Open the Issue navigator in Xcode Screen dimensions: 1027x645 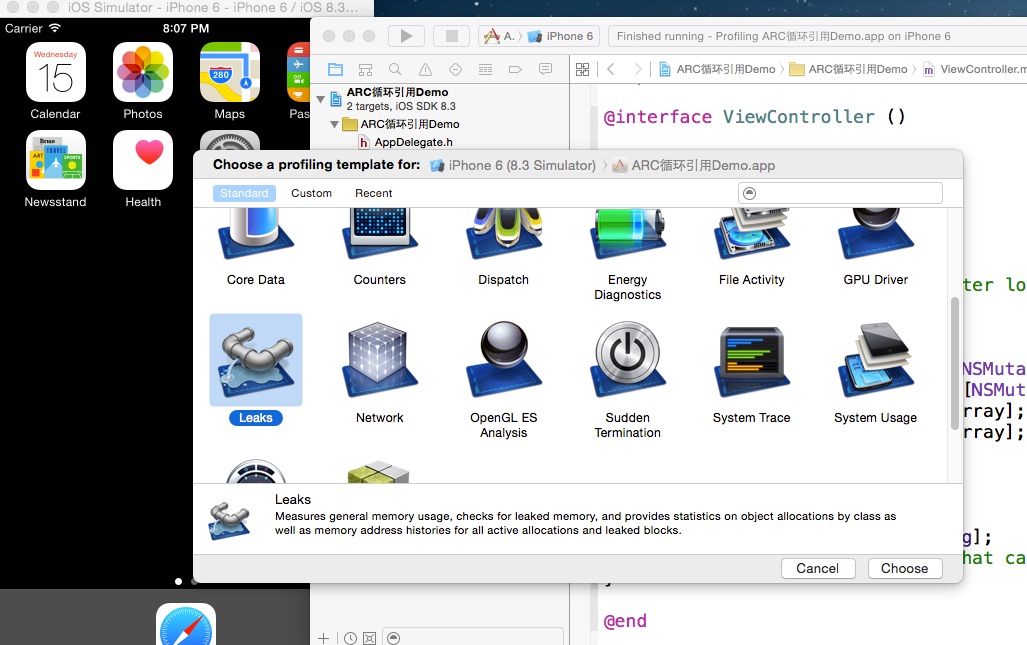click(425, 69)
